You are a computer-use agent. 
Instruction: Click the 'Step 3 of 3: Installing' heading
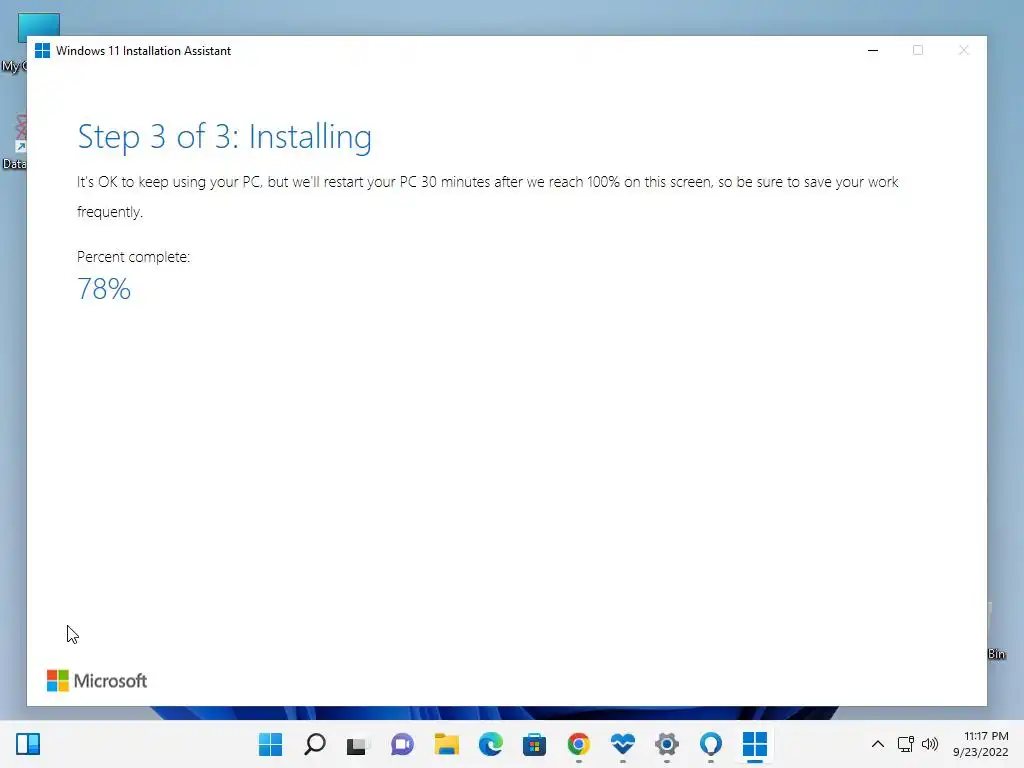click(x=224, y=137)
